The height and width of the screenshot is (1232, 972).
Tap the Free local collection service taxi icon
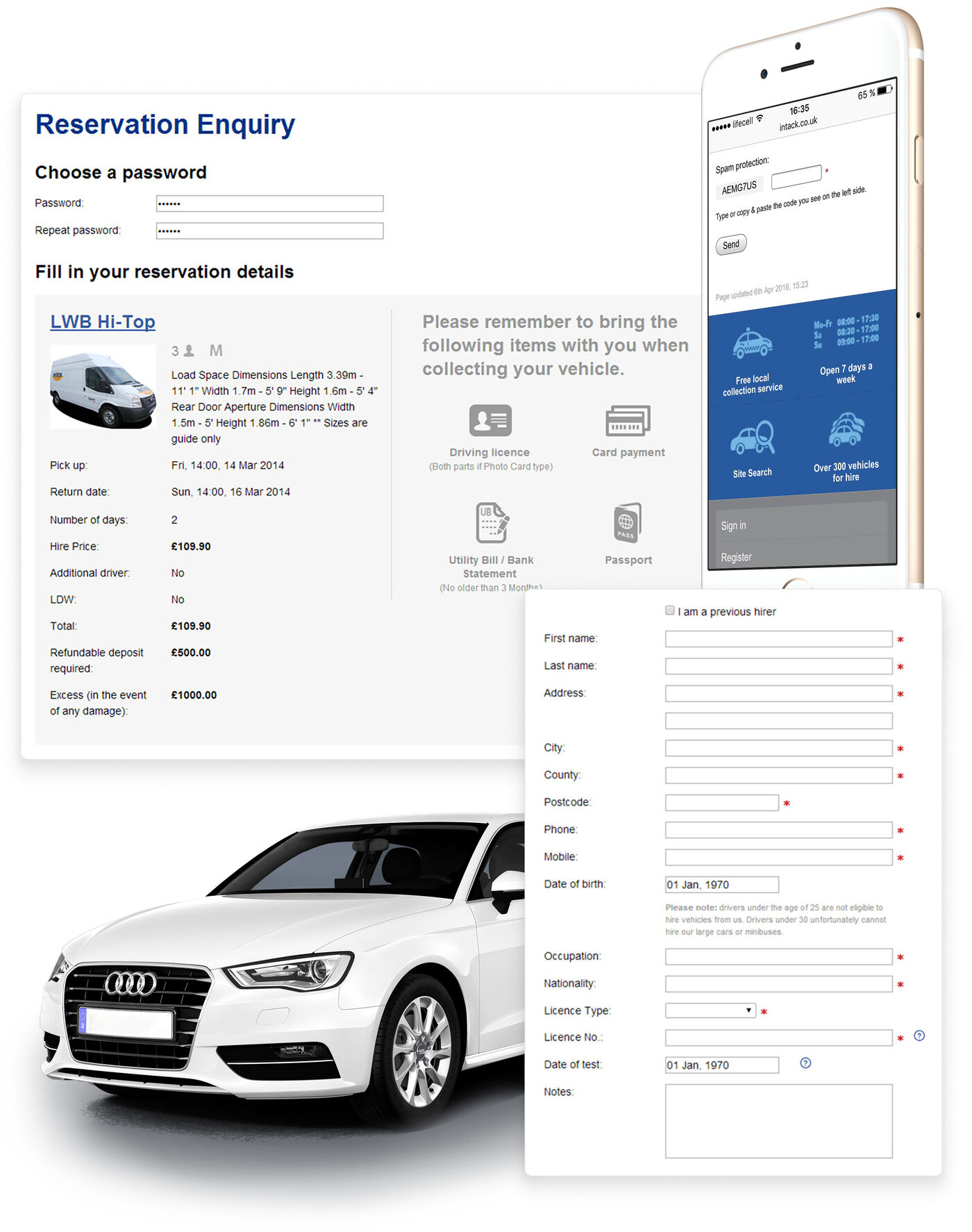coord(752,345)
